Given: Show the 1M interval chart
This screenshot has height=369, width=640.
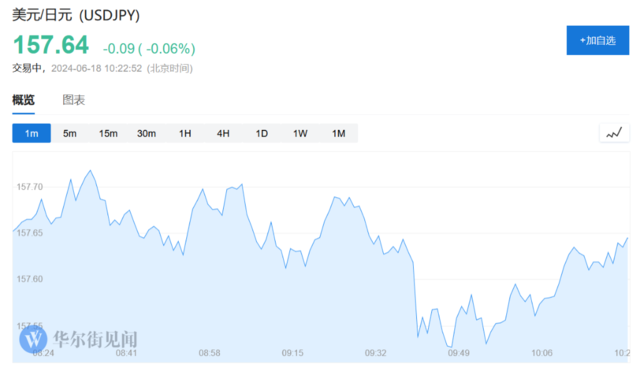Looking at the screenshot, I should (x=338, y=133).
